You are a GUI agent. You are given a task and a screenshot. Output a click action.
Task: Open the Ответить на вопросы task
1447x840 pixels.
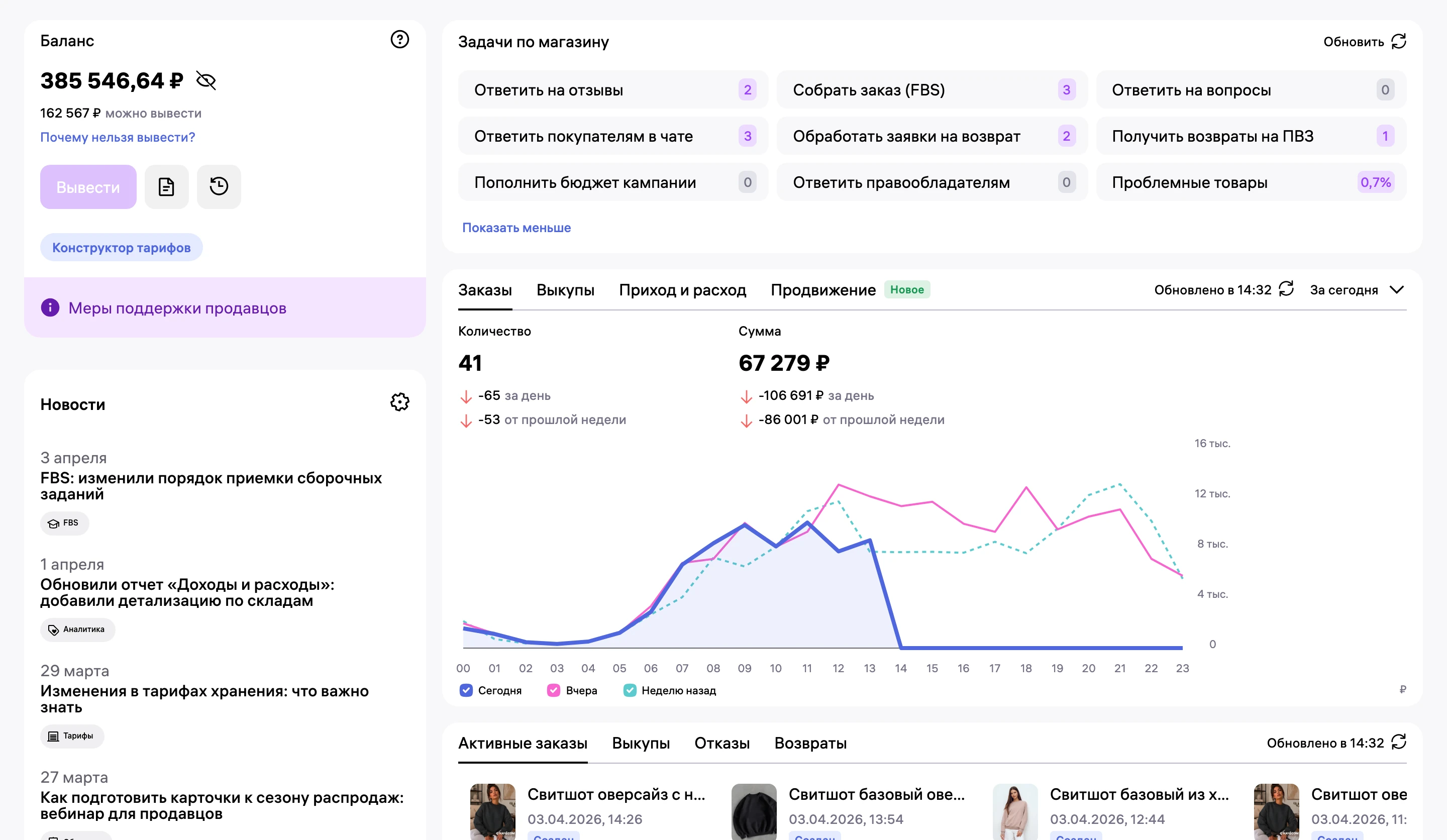pos(1251,89)
